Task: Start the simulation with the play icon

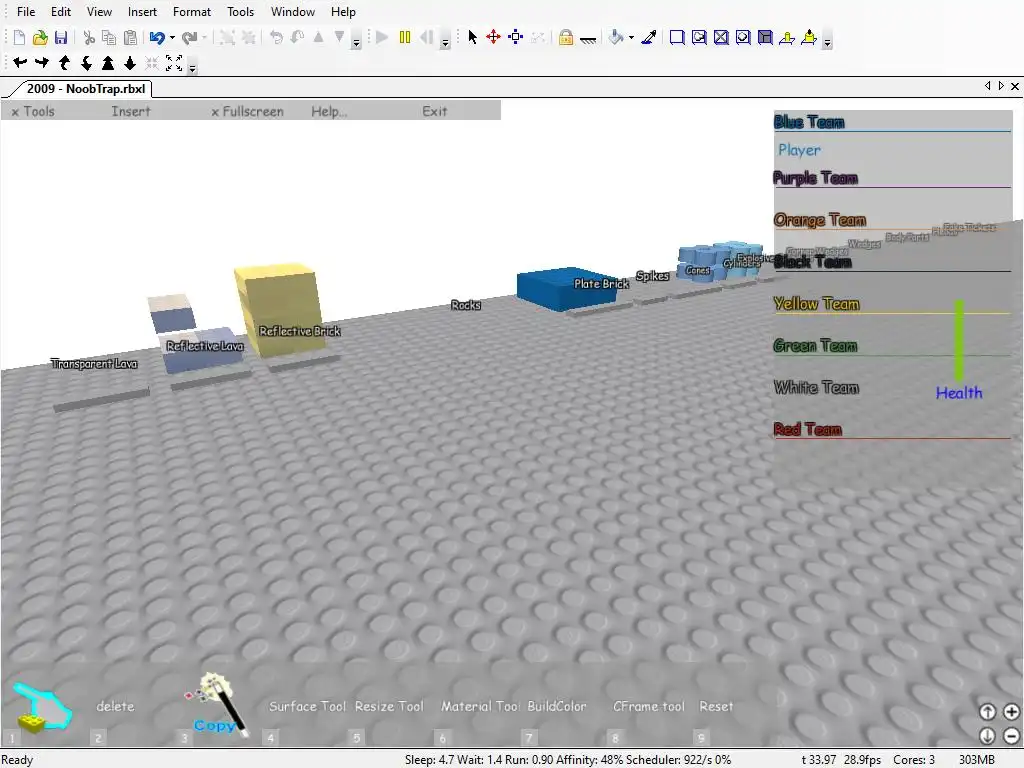Action: [383, 37]
